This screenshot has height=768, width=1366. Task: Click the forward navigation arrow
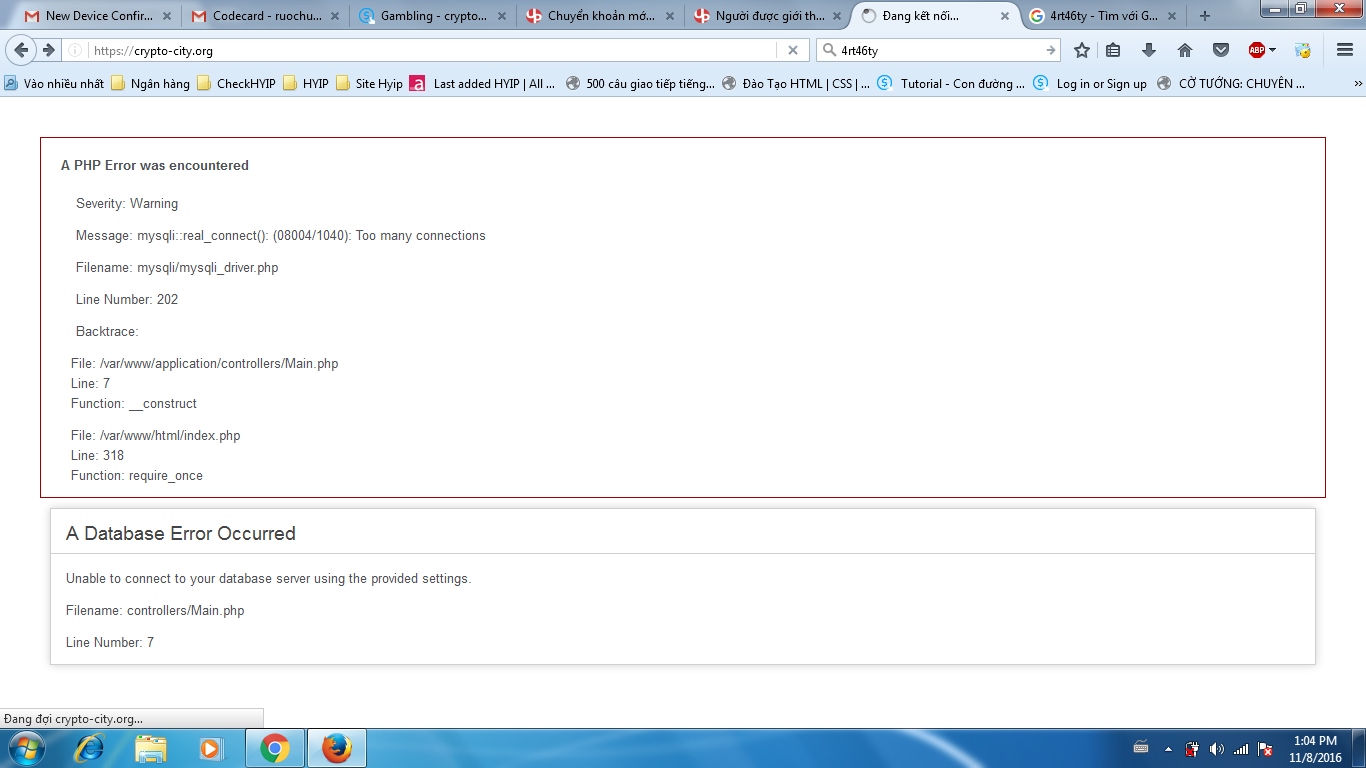(x=48, y=50)
